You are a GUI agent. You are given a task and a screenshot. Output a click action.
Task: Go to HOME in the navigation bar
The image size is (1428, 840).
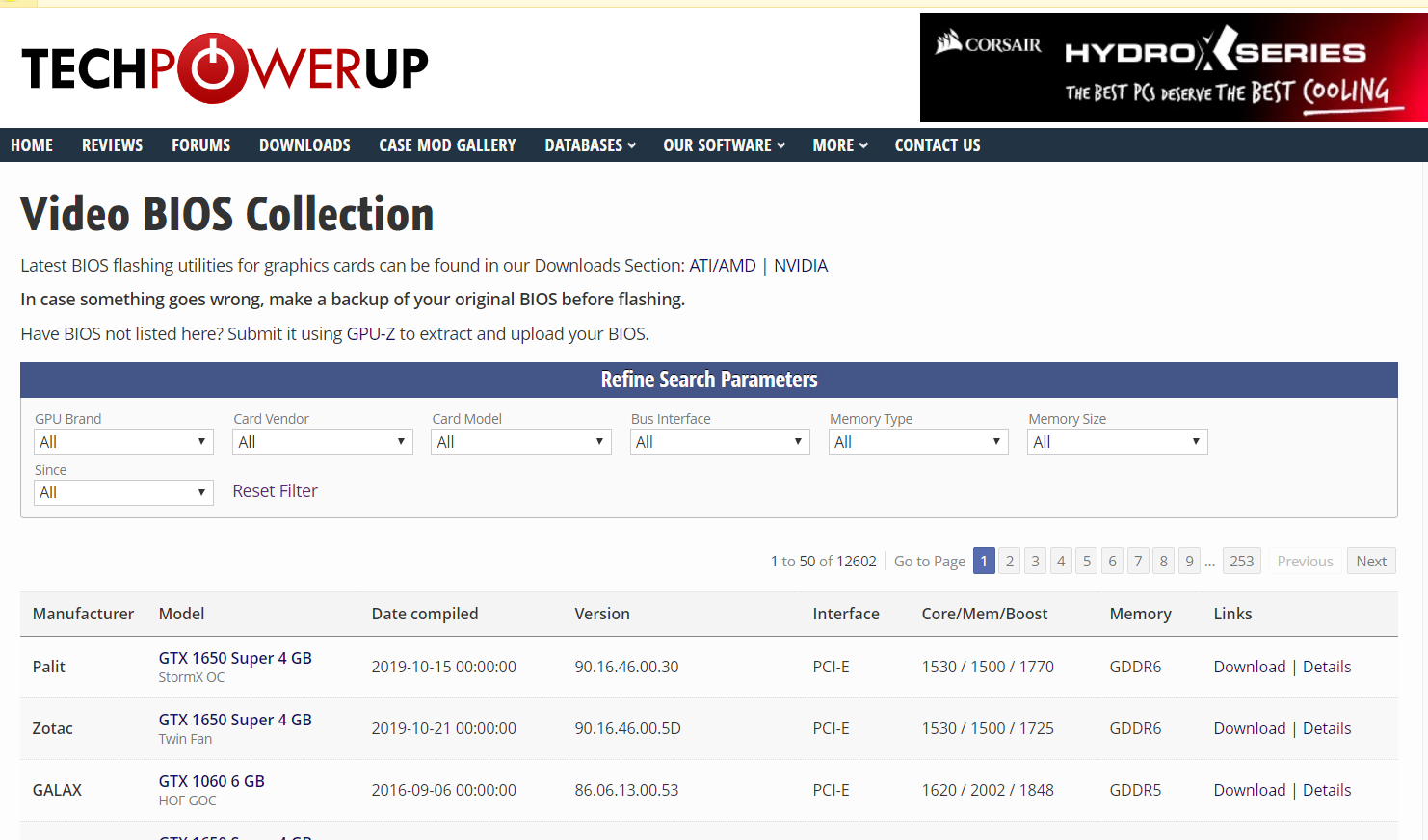(x=32, y=145)
